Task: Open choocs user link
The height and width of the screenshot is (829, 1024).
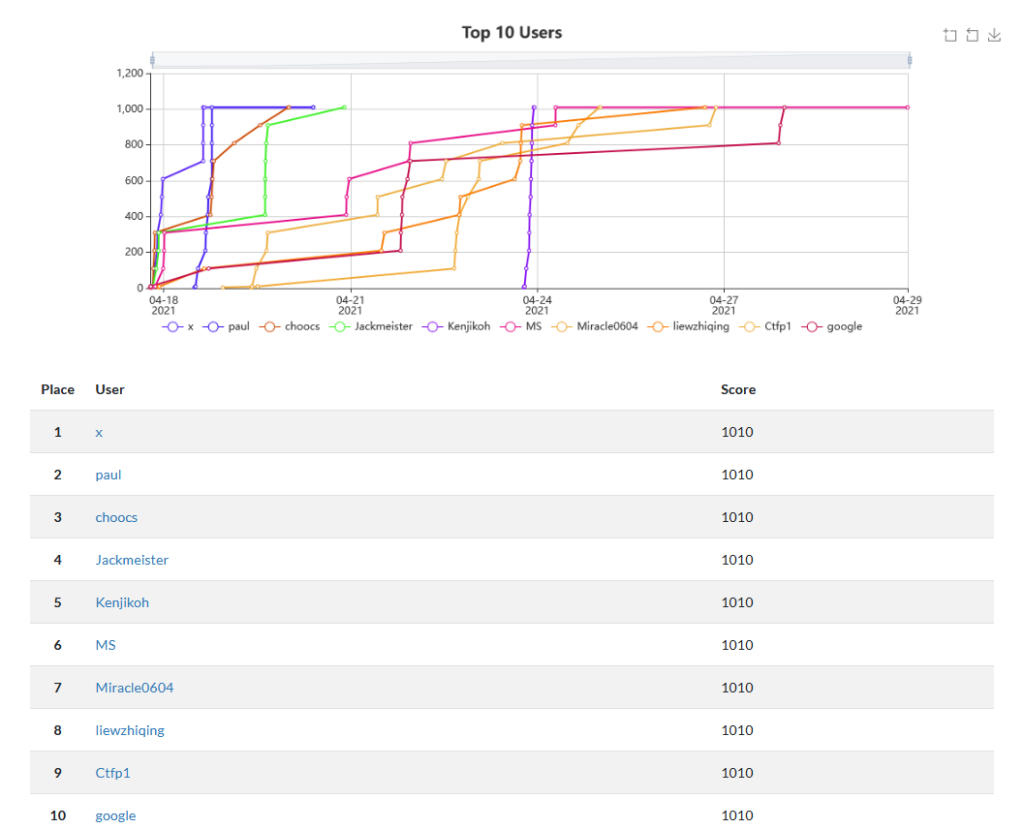Action: tap(116, 517)
